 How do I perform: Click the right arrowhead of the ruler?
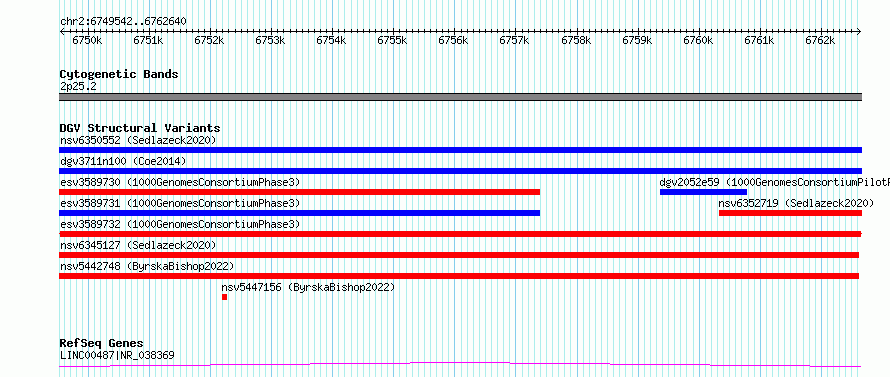point(859,32)
